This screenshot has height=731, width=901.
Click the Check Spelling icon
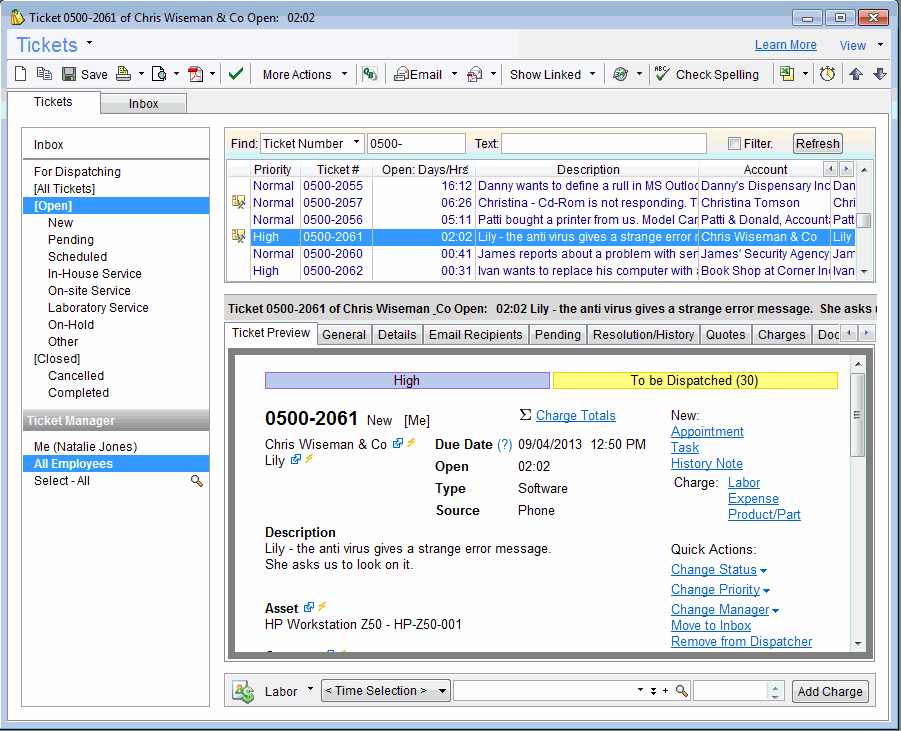(662, 74)
